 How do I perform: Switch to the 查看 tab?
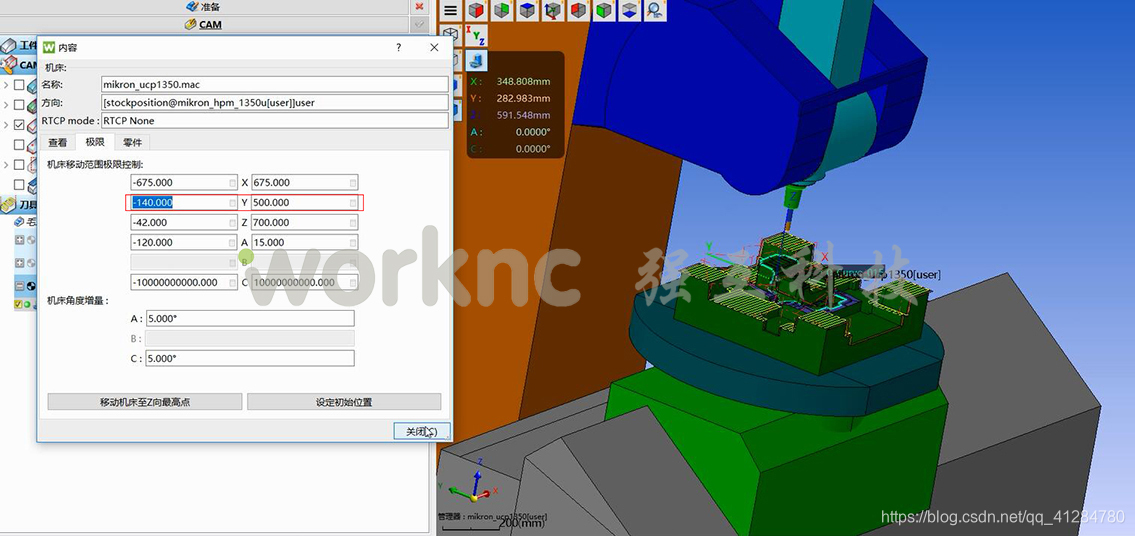tap(58, 143)
